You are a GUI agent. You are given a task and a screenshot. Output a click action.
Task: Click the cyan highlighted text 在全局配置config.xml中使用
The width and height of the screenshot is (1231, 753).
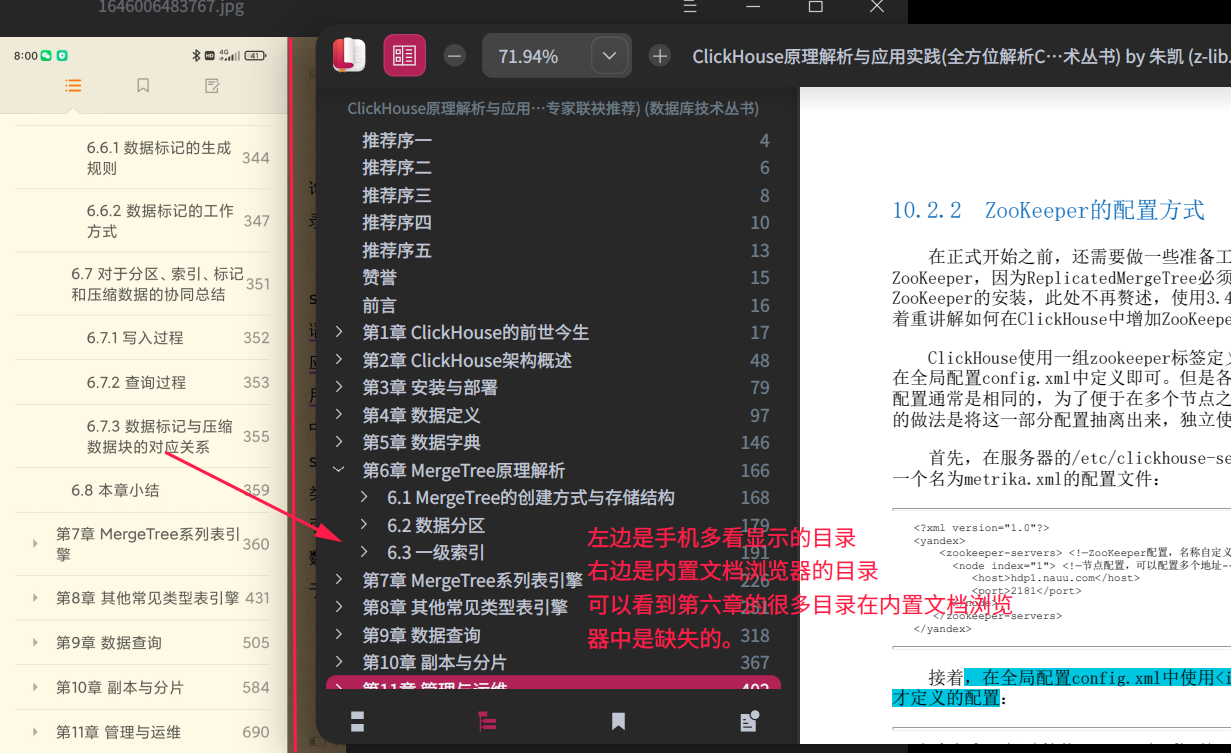pyautogui.click(x=1100, y=678)
